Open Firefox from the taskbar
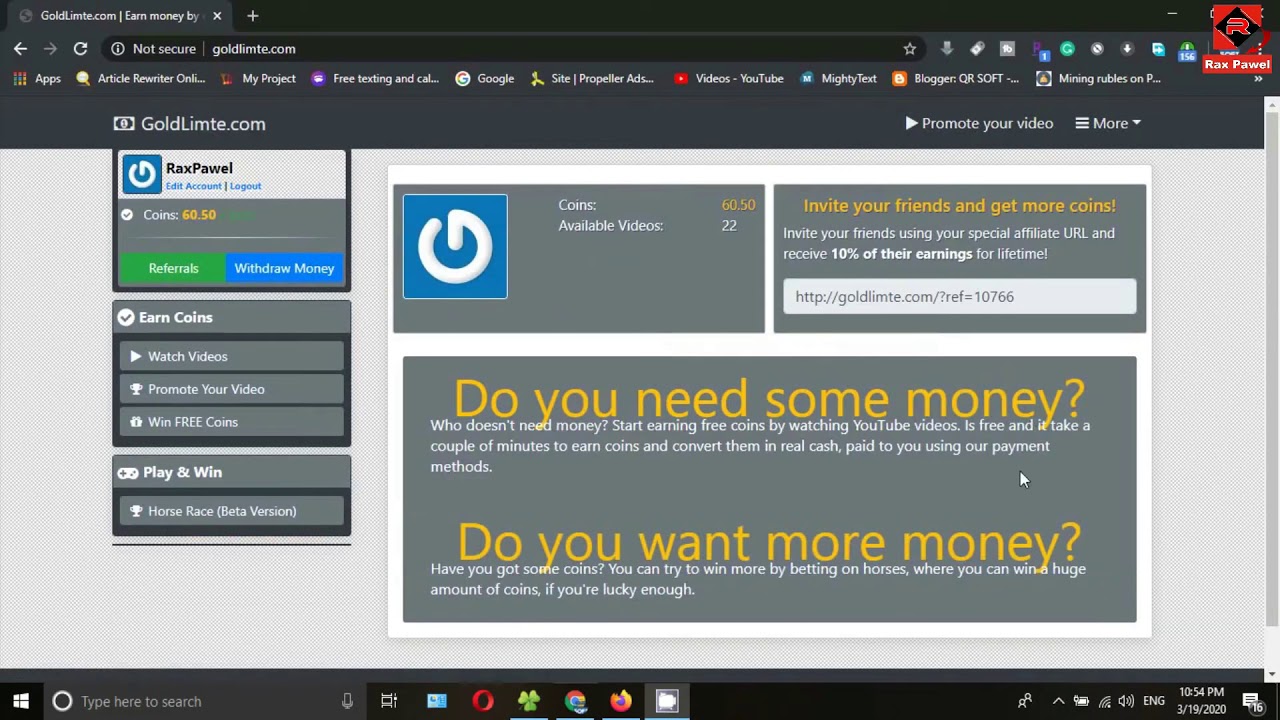Image resolution: width=1280 pixels, height=720 pixels. click(x=621, y=701)
